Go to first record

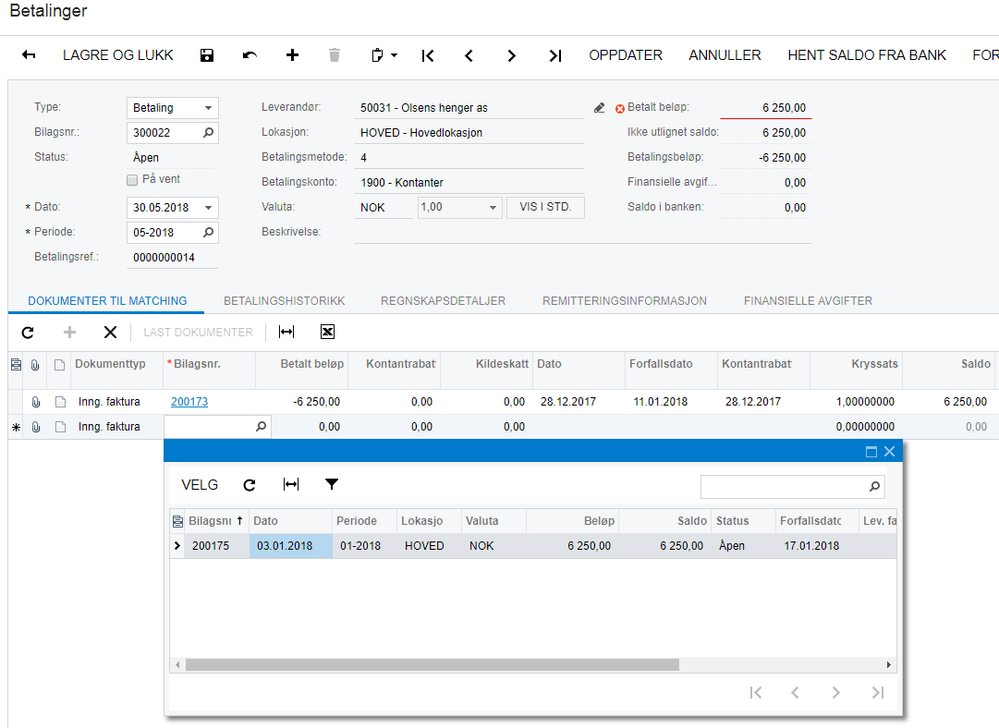(428, 56)
